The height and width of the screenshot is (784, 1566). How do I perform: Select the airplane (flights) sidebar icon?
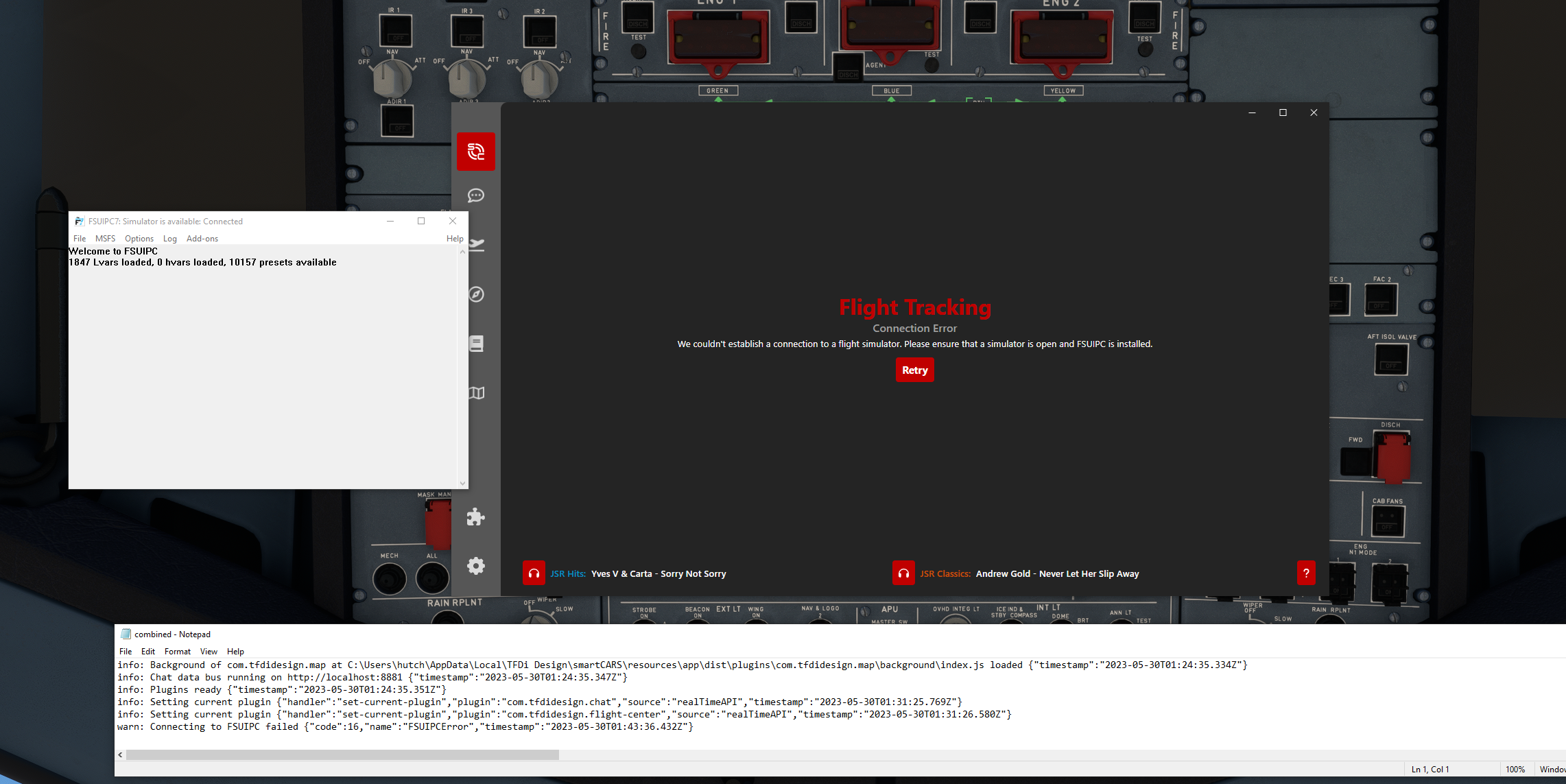coord(475,245)
